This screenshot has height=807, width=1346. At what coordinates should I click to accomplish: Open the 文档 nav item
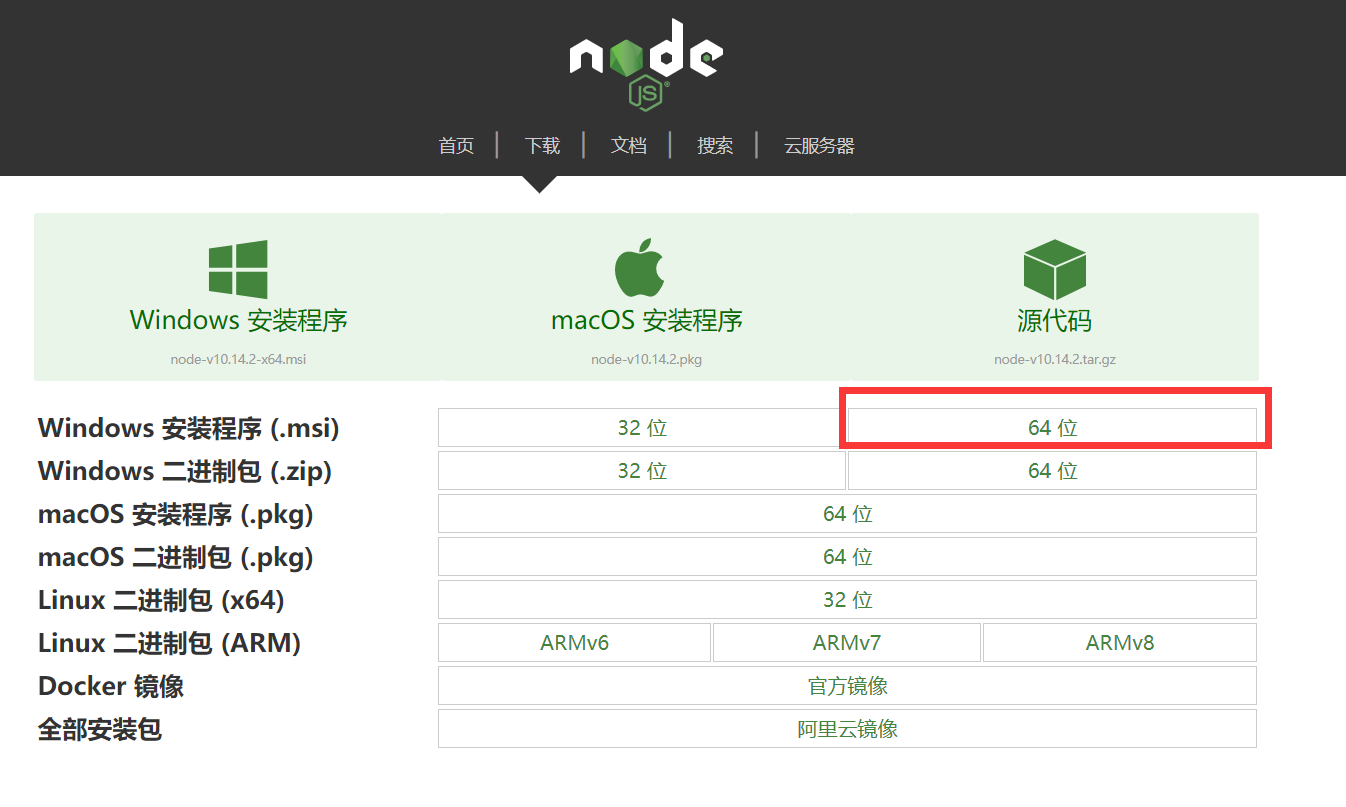click(x=629, y=146)
